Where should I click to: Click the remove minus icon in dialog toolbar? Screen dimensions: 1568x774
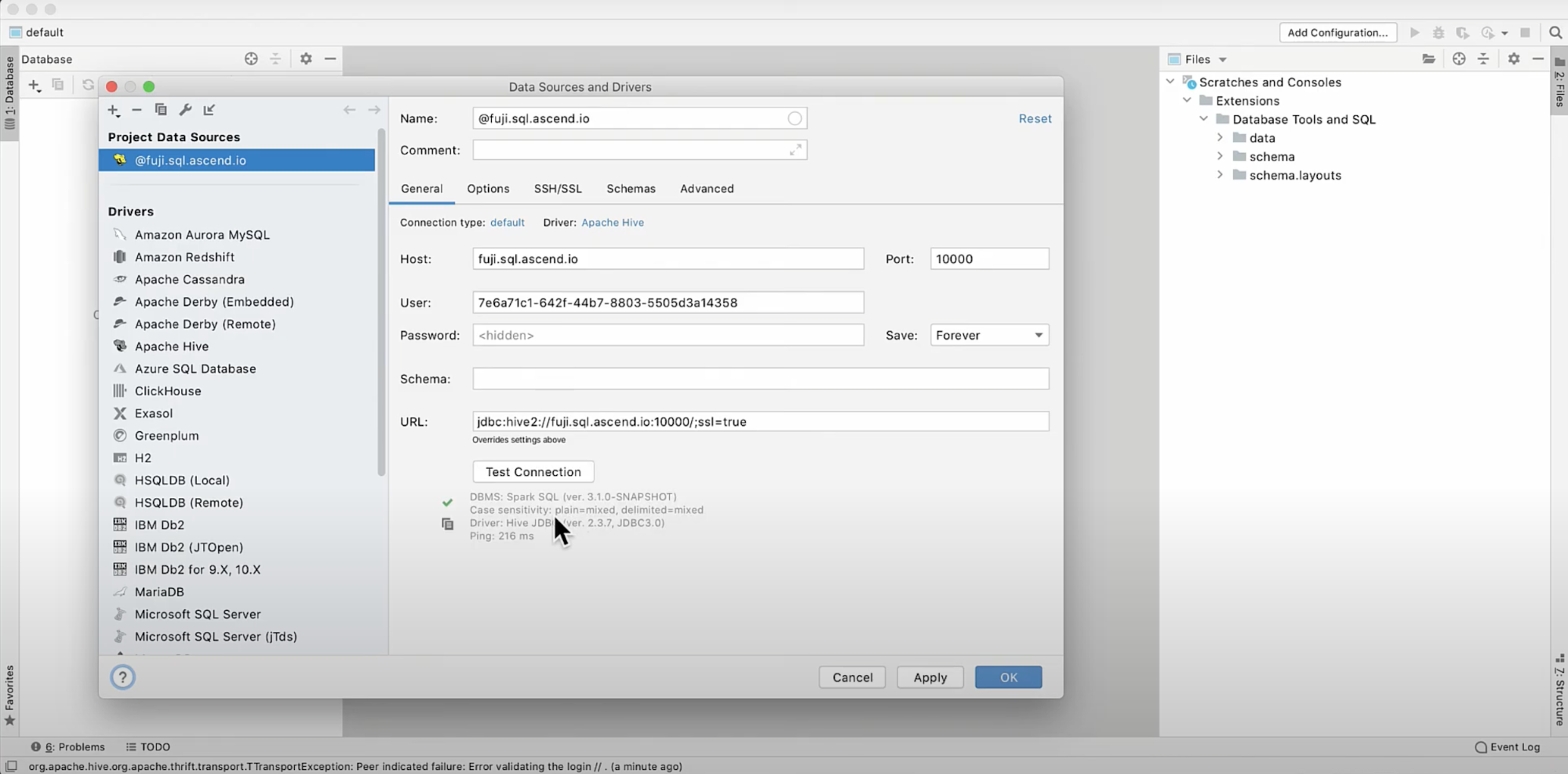(x=136, y=110)
